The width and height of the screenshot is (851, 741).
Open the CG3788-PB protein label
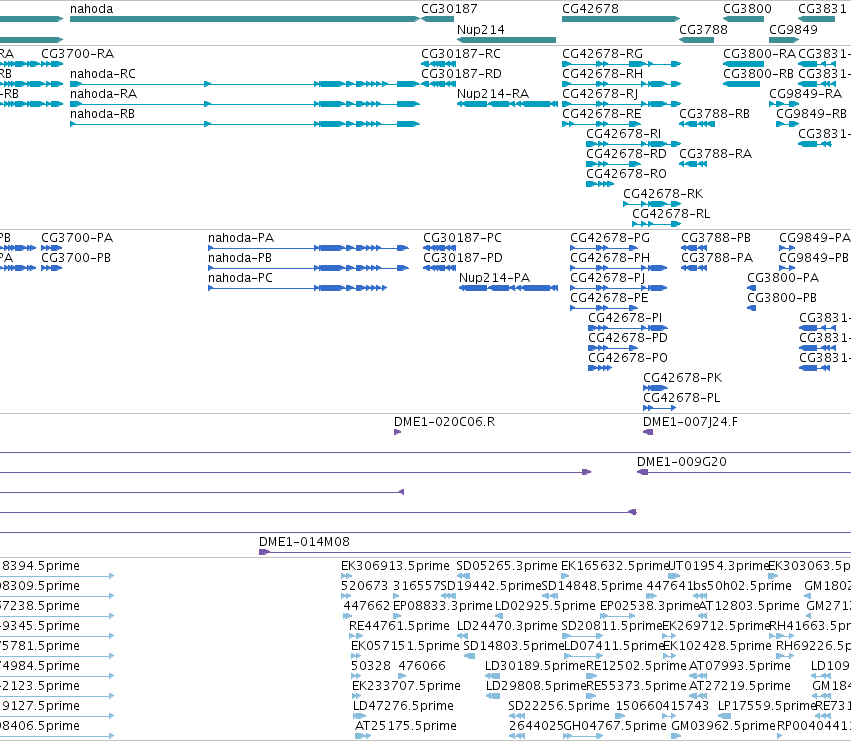(x=716, y=238)
